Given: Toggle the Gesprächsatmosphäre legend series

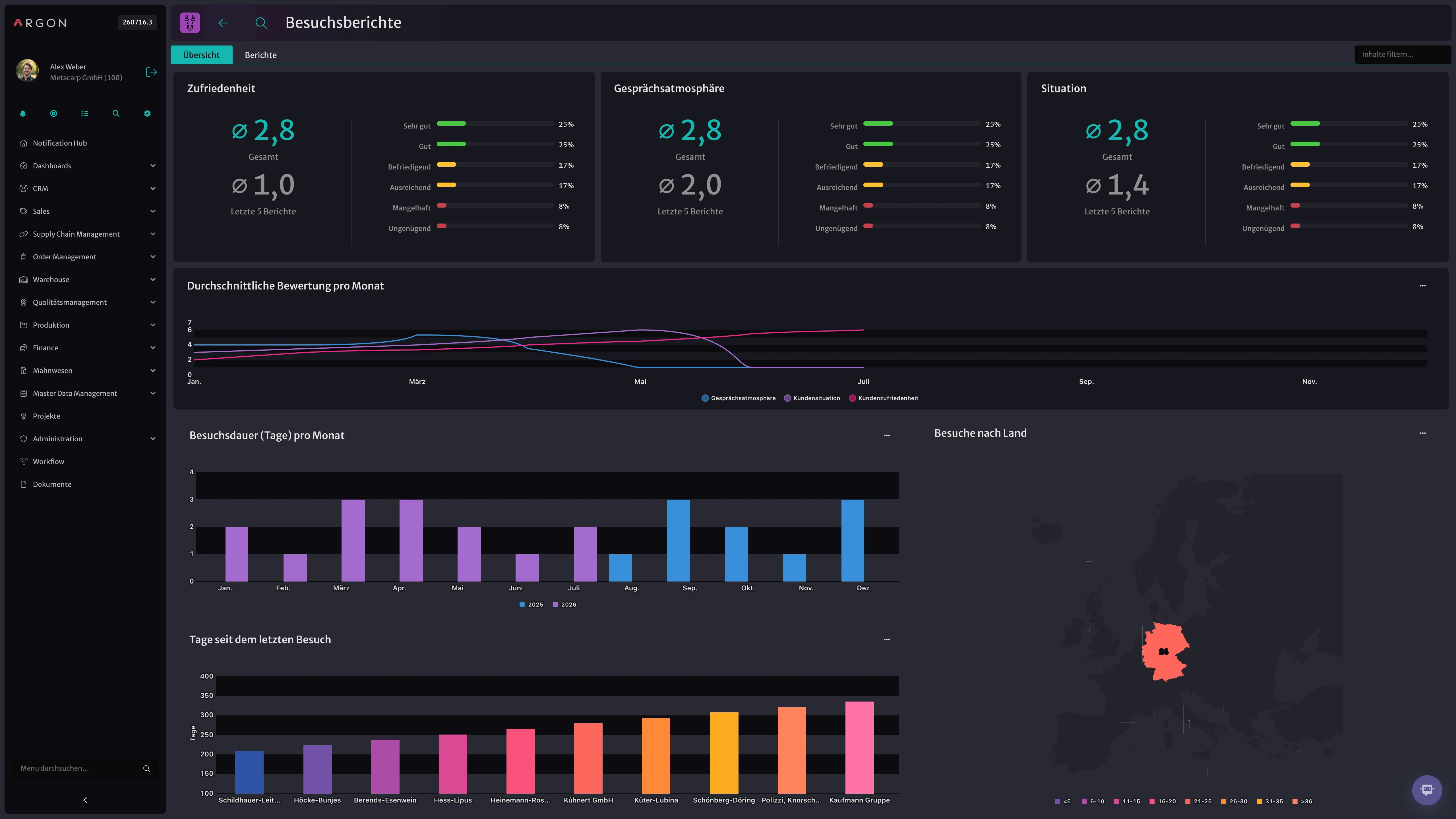Looking at the screenshot, I should pyautogui.click(x=739, y=398).
